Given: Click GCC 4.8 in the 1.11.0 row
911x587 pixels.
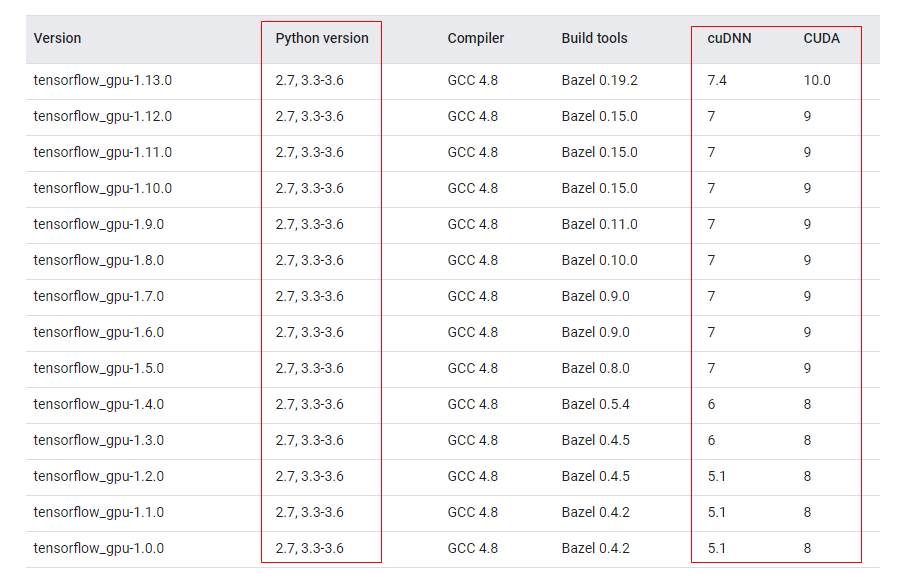Looking at the screenshot, I should [472, 152].
